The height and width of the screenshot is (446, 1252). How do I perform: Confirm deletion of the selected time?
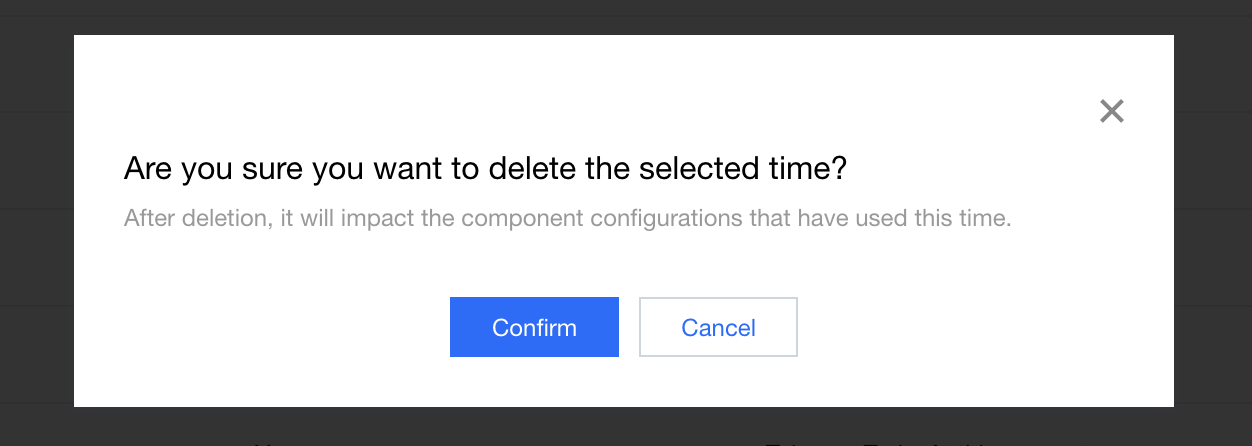click(534, 327)
